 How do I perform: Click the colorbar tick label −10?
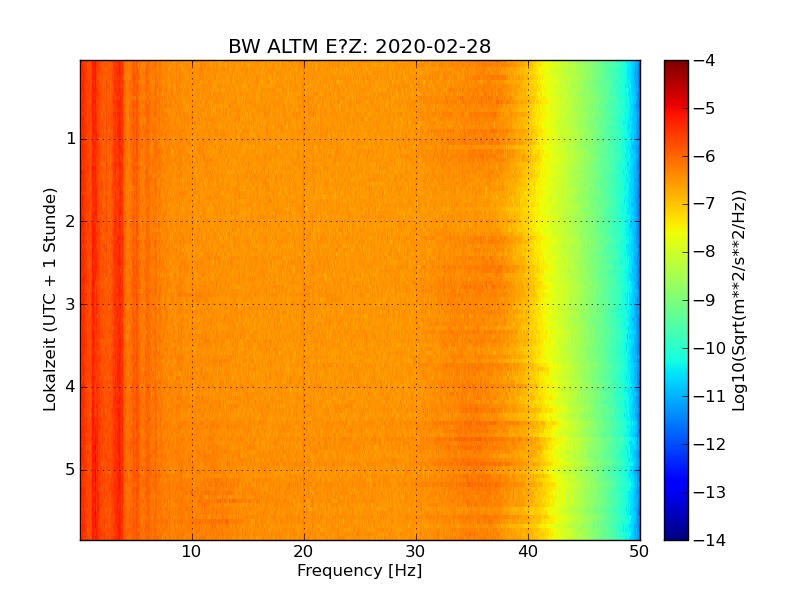pos(710,348)
